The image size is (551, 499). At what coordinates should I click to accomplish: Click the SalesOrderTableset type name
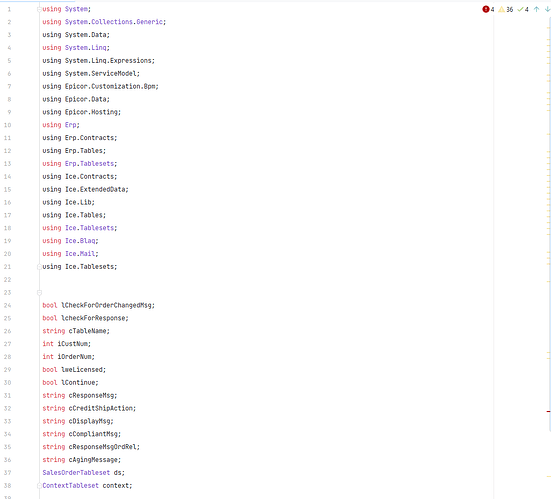pyautogui.click(x=76, y=473)
